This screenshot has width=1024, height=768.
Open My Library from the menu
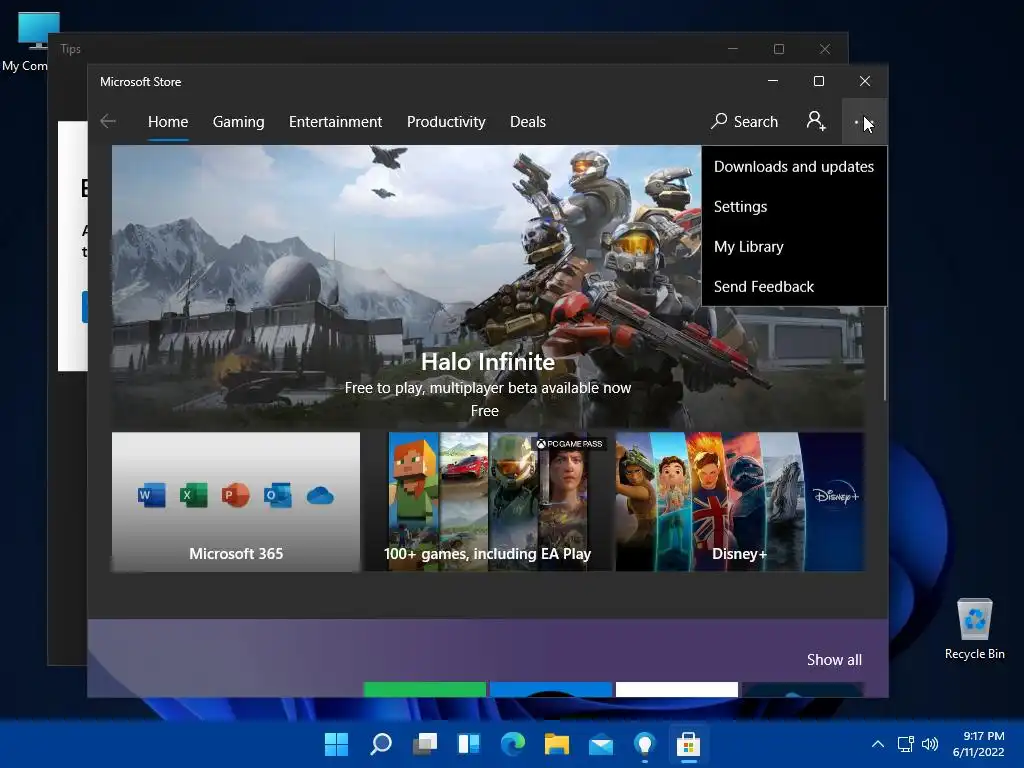(x=793, y=247)
